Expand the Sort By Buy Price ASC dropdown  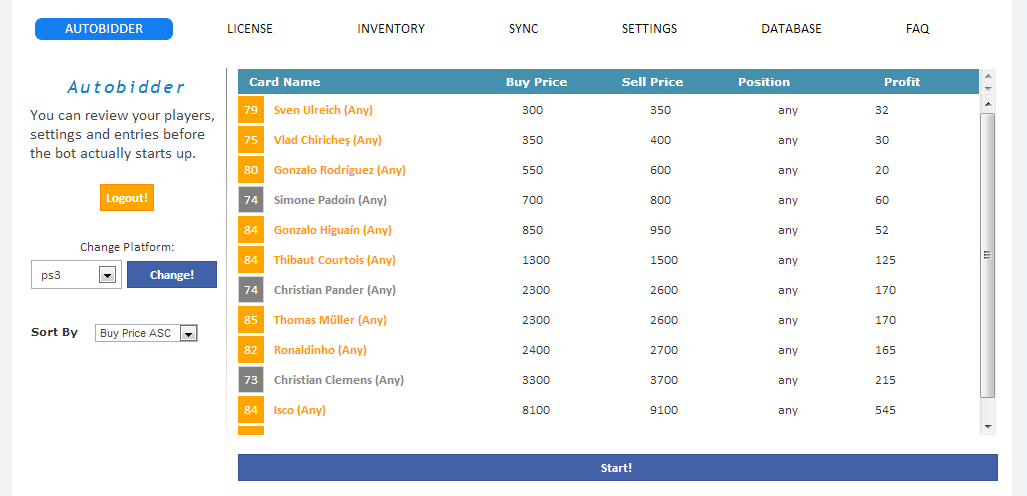[x=188, y=334]
